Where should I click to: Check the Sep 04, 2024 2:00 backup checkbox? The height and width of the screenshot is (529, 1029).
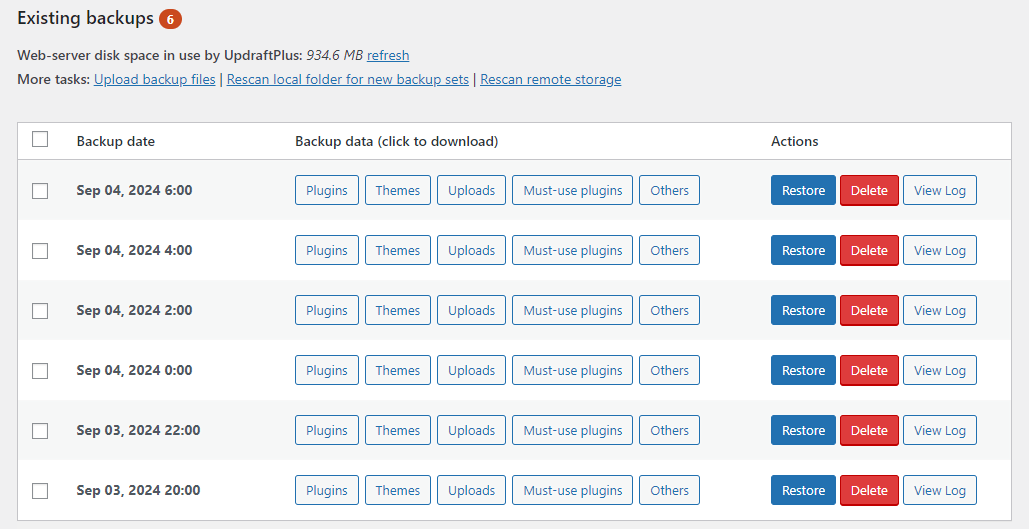[40, 310]
